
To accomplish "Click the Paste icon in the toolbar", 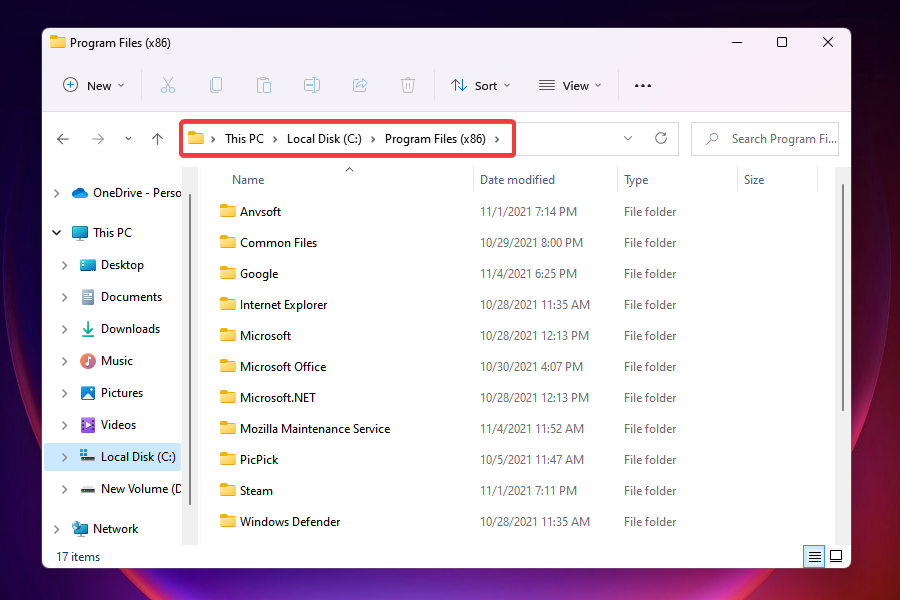I will 264,85.
